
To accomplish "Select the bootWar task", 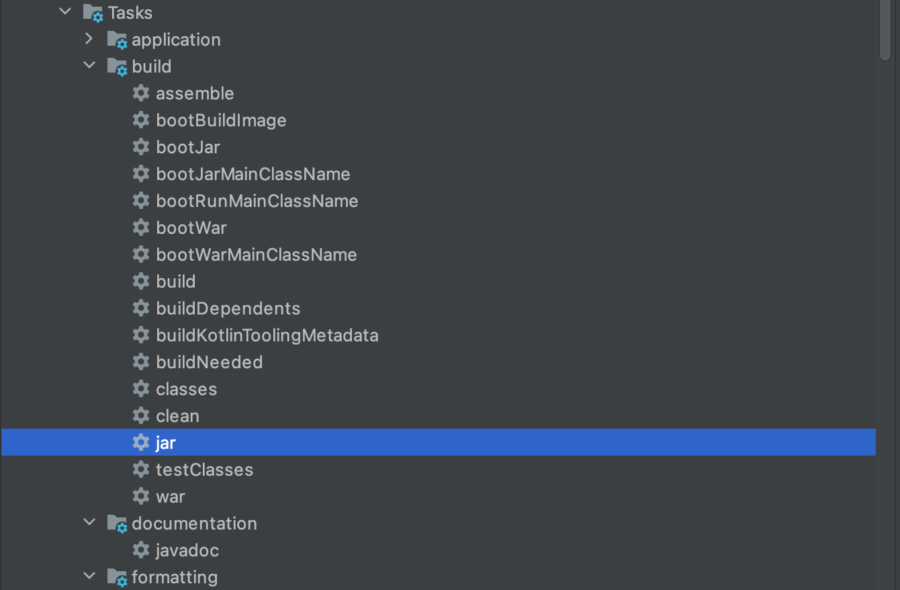I will pyautogui.click(x=191, y=228).
